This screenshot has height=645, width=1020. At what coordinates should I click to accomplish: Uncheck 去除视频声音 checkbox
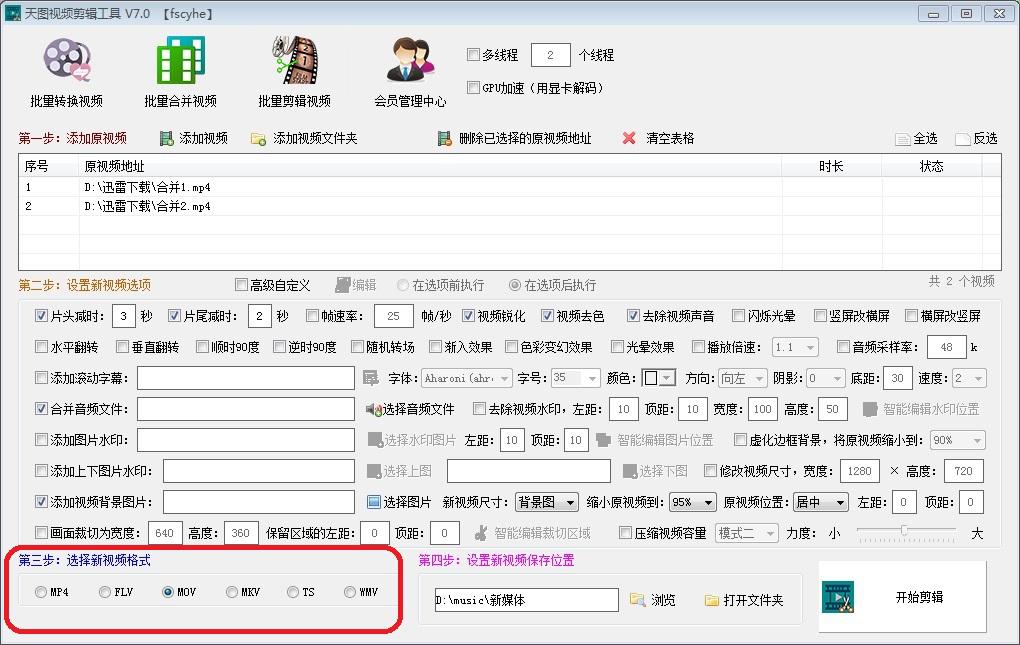tap(633, 316)
